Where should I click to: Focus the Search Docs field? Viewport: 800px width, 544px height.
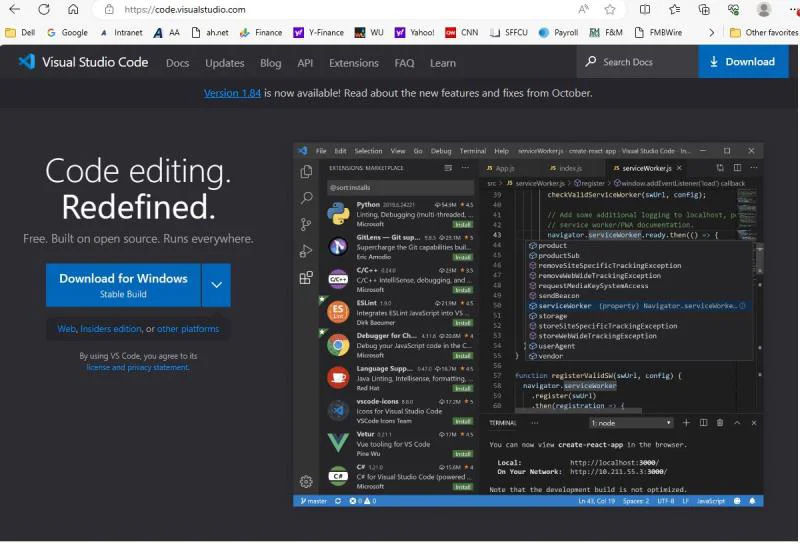637,62
